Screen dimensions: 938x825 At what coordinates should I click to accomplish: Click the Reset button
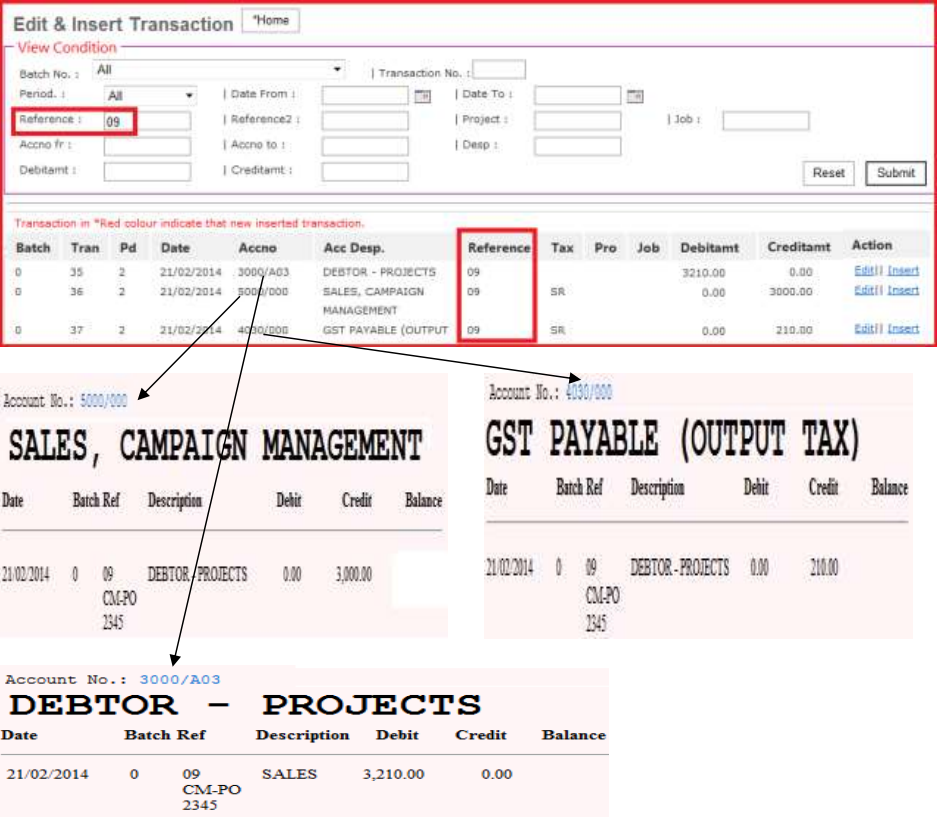[828, 173]
